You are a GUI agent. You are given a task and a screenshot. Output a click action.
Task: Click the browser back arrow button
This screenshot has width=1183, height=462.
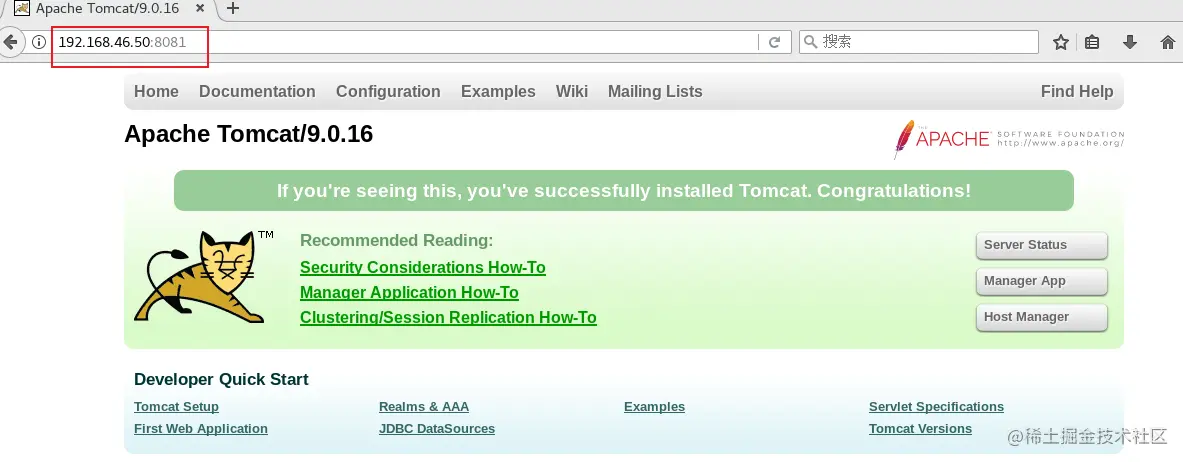[x=10, y=42]
